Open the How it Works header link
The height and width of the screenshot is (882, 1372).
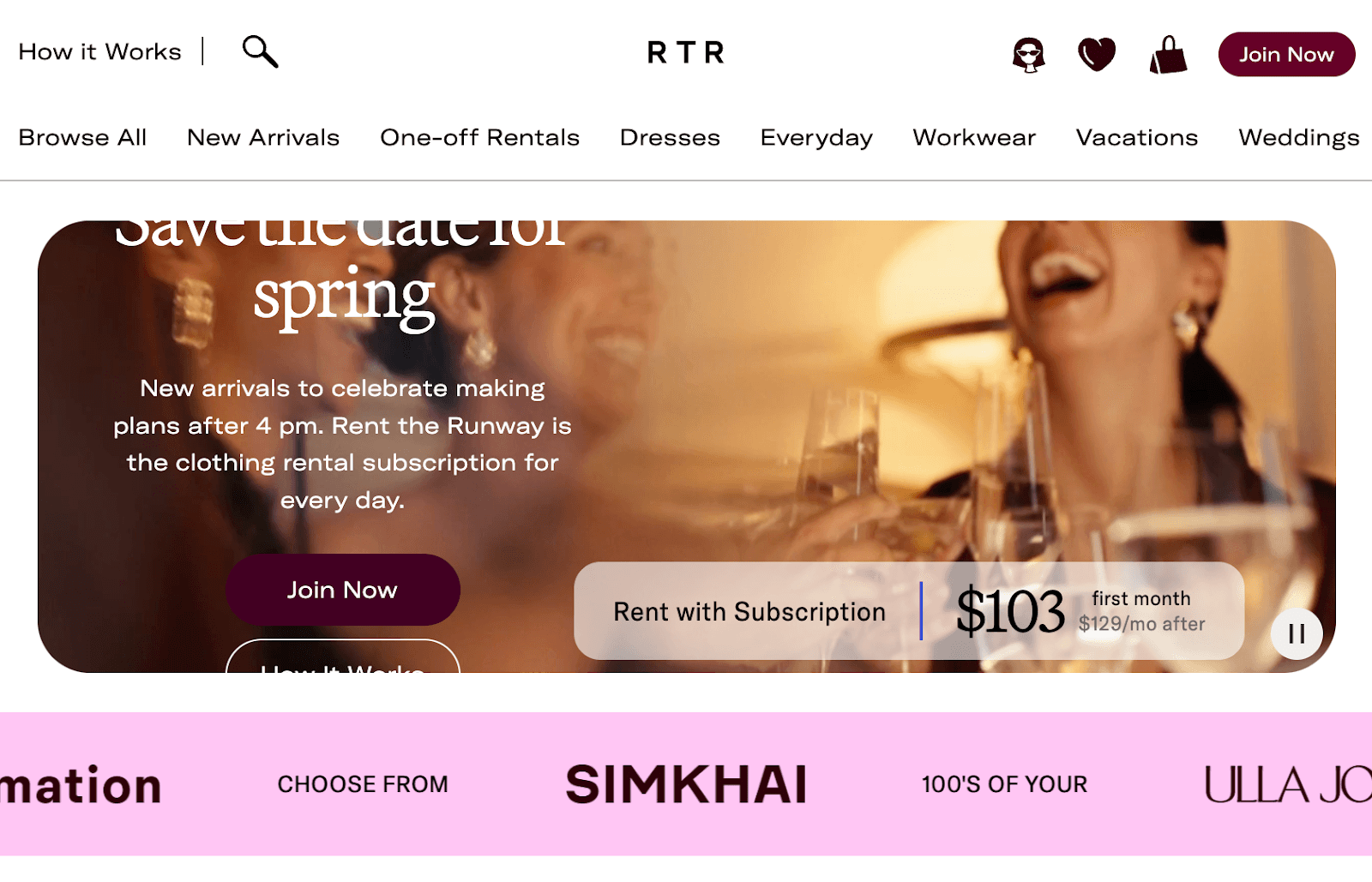click(100, 51)
